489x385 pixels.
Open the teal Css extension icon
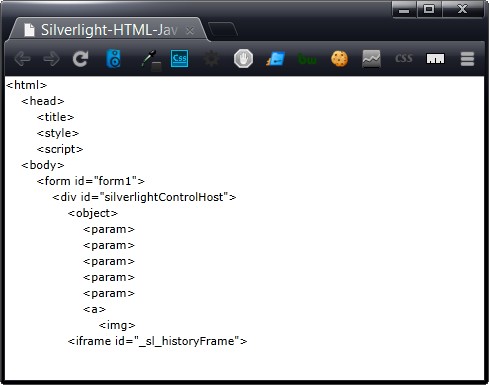179,59
